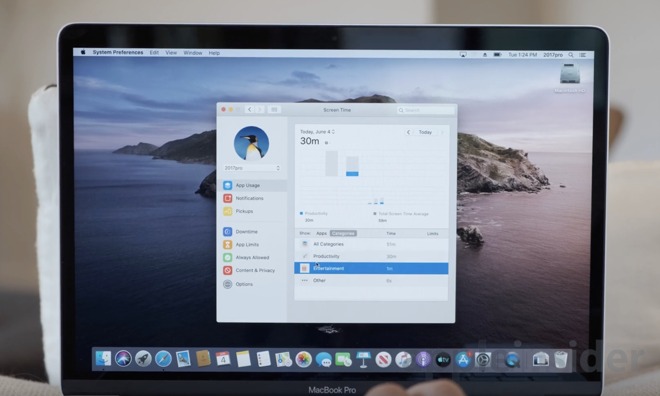
Task: Switch the list to Apps view
Action: click(321, 233)
